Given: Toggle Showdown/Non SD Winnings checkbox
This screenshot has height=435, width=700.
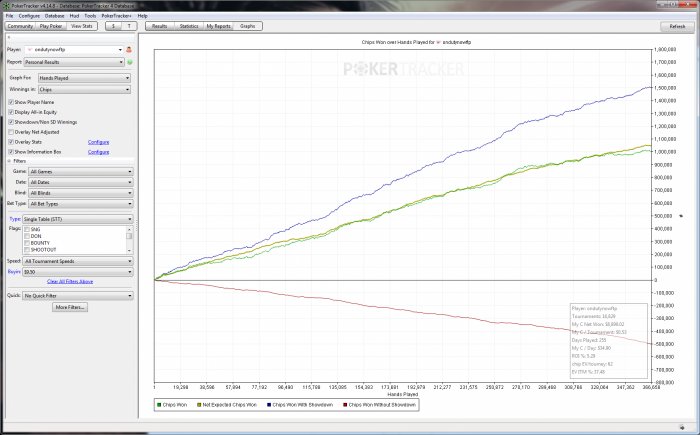Looking at the screenshot, I should point(11,122).
